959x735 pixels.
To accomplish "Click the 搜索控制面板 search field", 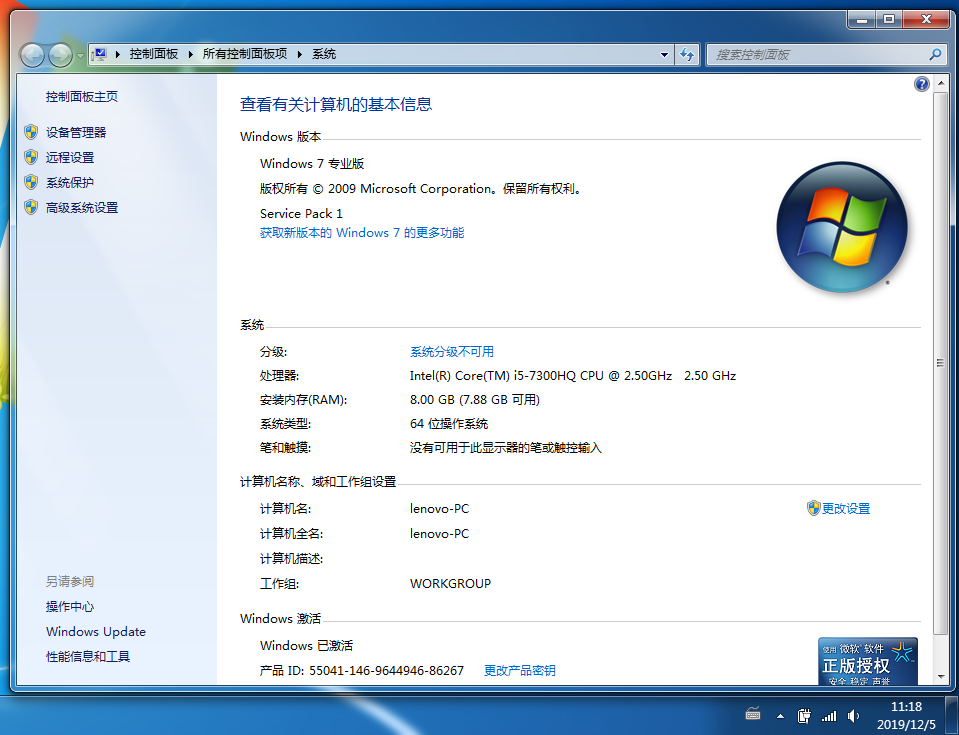I will coord(815,55).
